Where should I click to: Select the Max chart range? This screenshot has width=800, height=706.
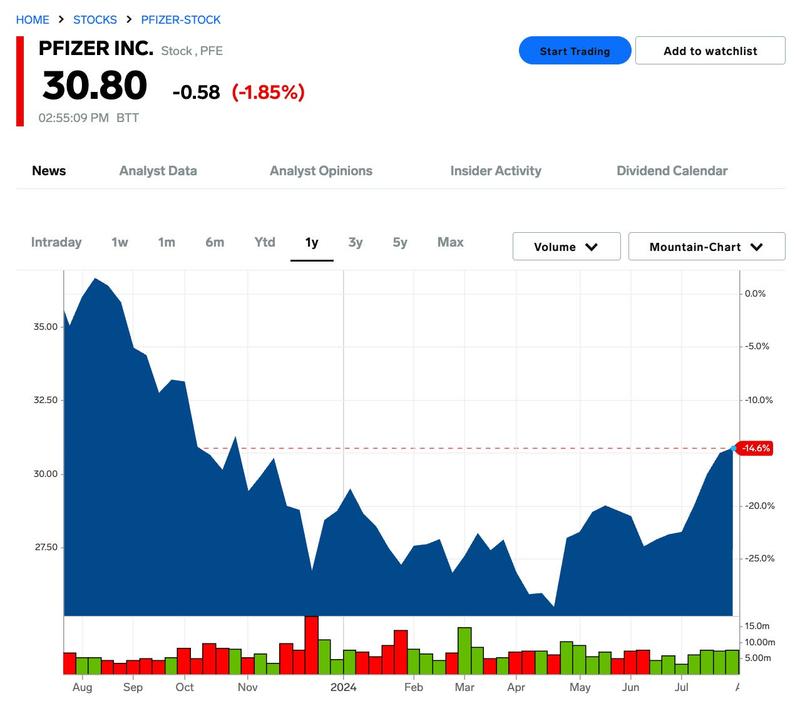pos(451,242)
